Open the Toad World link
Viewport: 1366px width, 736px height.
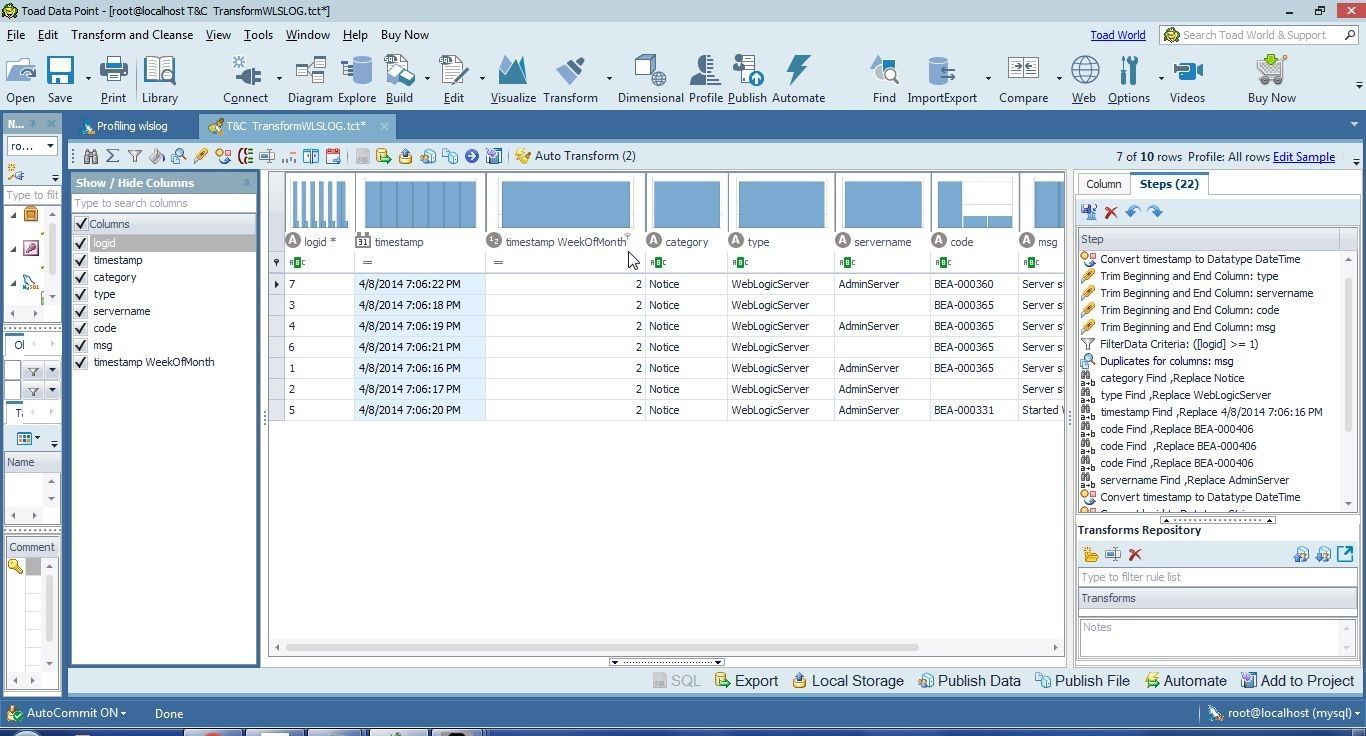click(1118, 35)
